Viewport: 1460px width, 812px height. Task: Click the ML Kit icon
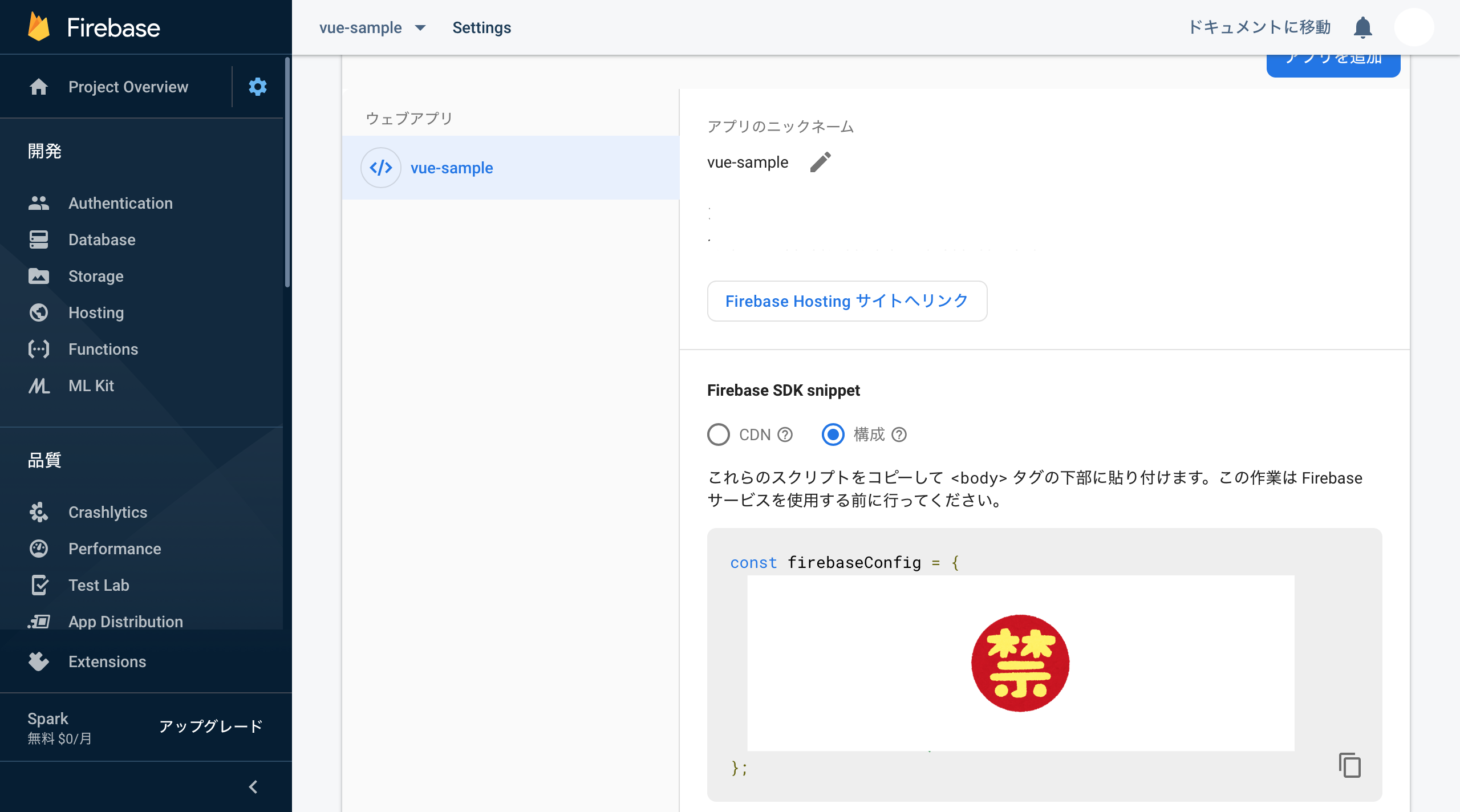39,385
